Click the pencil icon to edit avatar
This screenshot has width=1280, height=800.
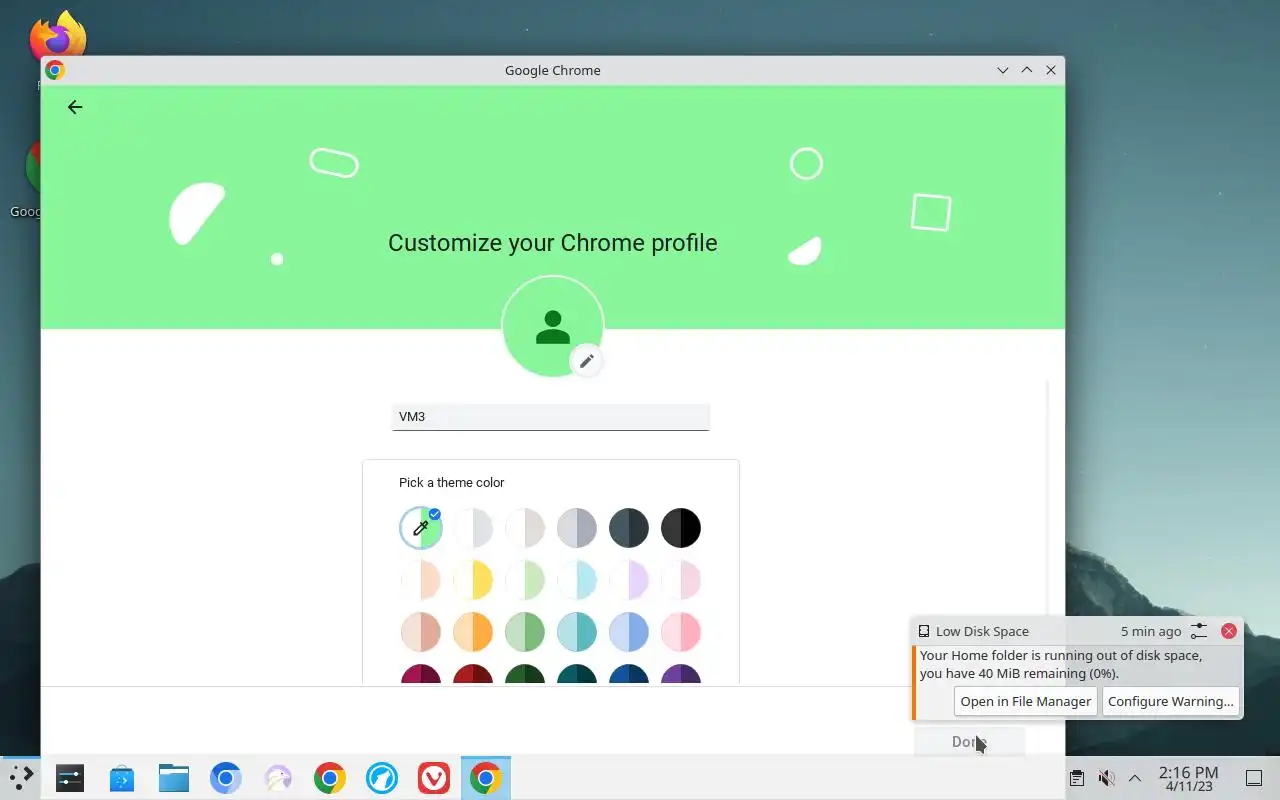pyautogui.click(x=587, y=361)
